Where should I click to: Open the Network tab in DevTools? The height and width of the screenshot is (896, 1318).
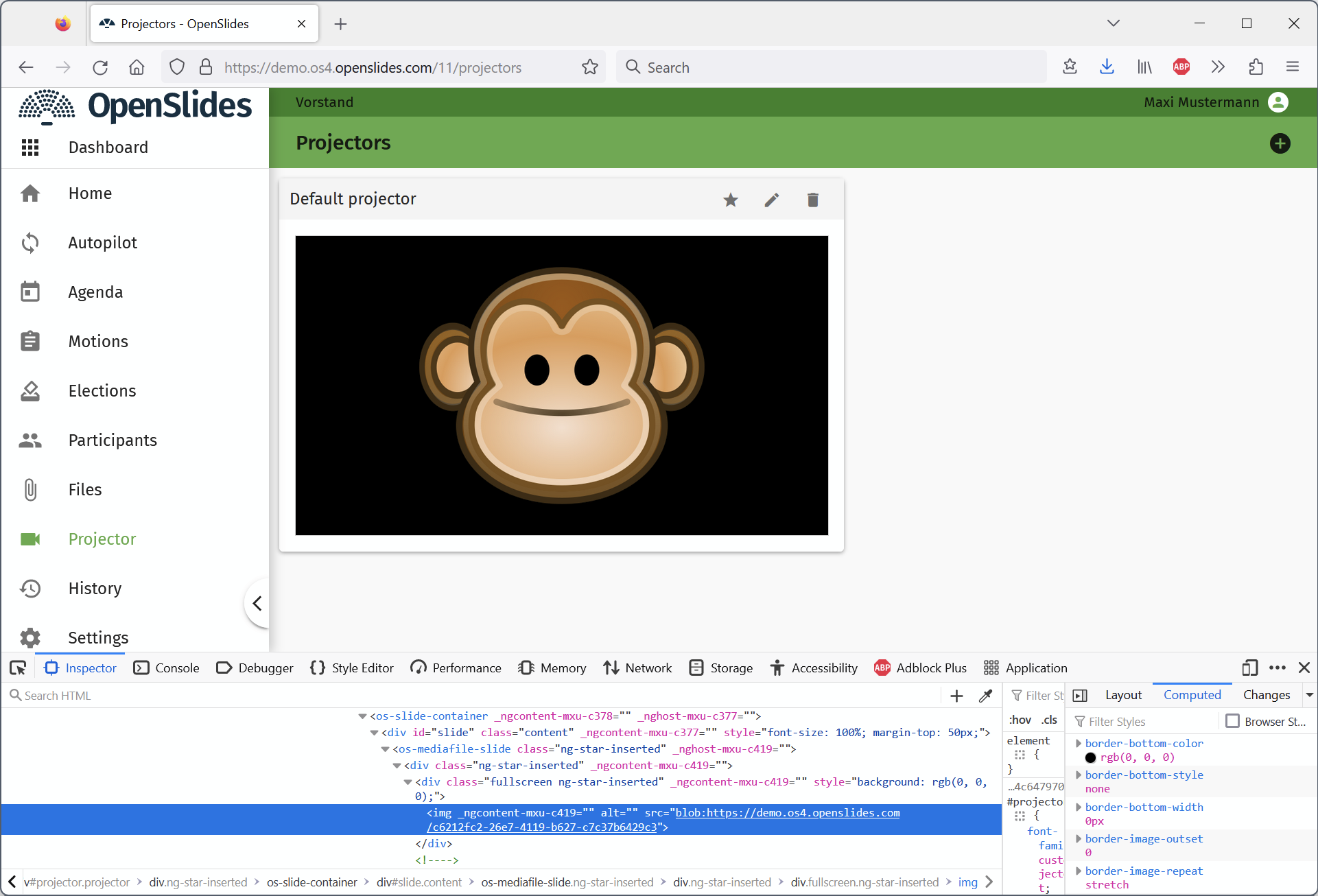coord(637,667)
